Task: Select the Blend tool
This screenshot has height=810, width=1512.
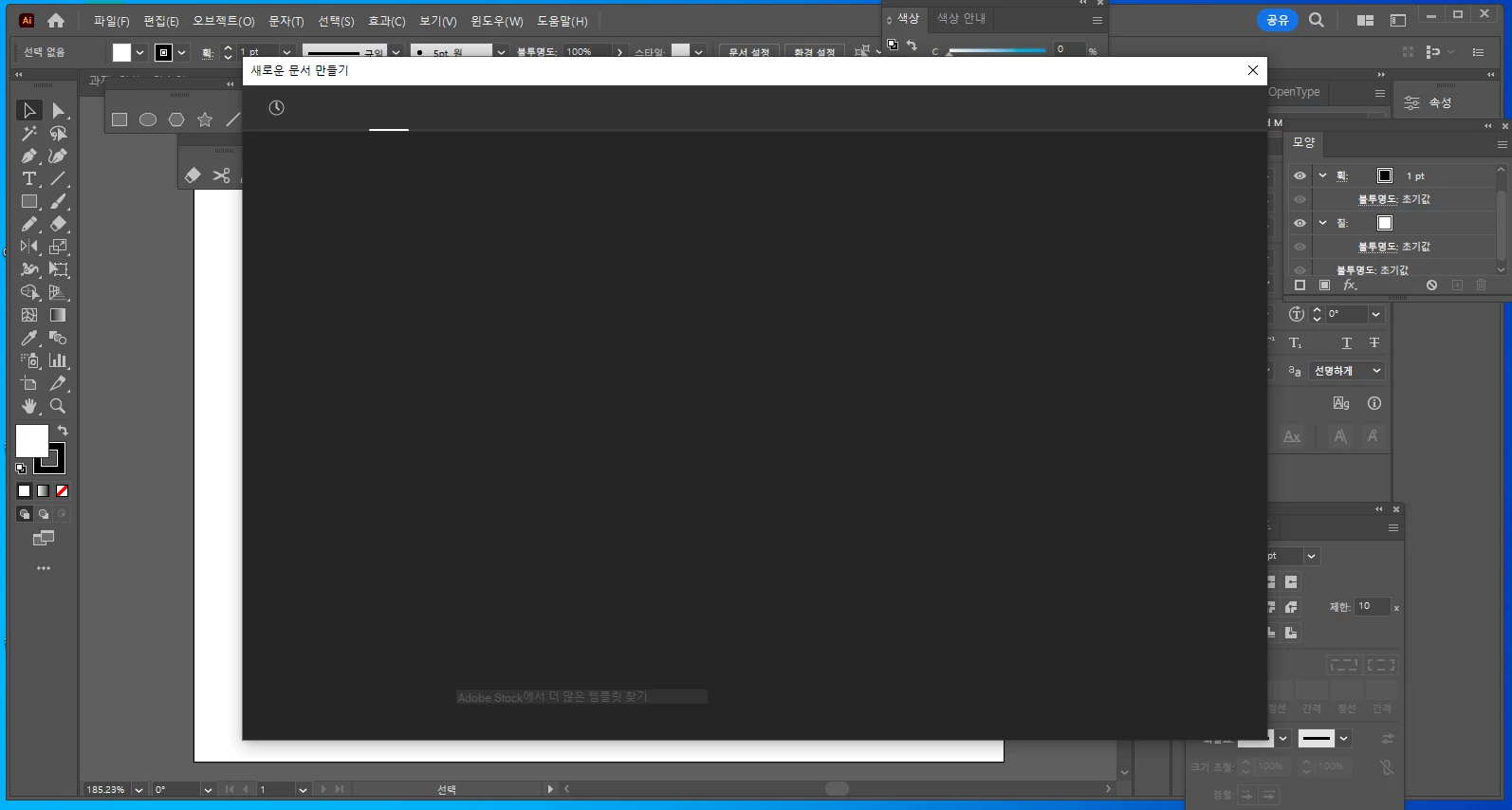Action: tap(59, 339)
